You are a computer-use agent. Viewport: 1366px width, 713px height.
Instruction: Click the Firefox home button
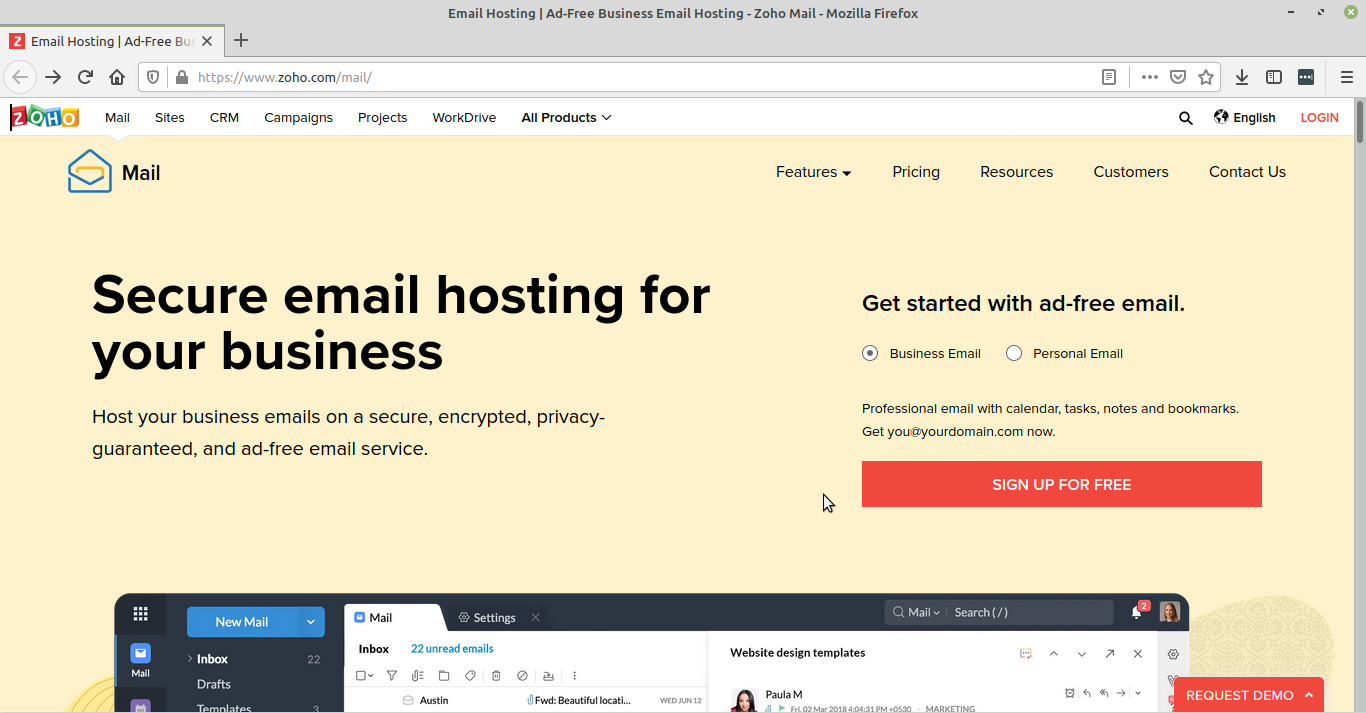coord(117,77)
